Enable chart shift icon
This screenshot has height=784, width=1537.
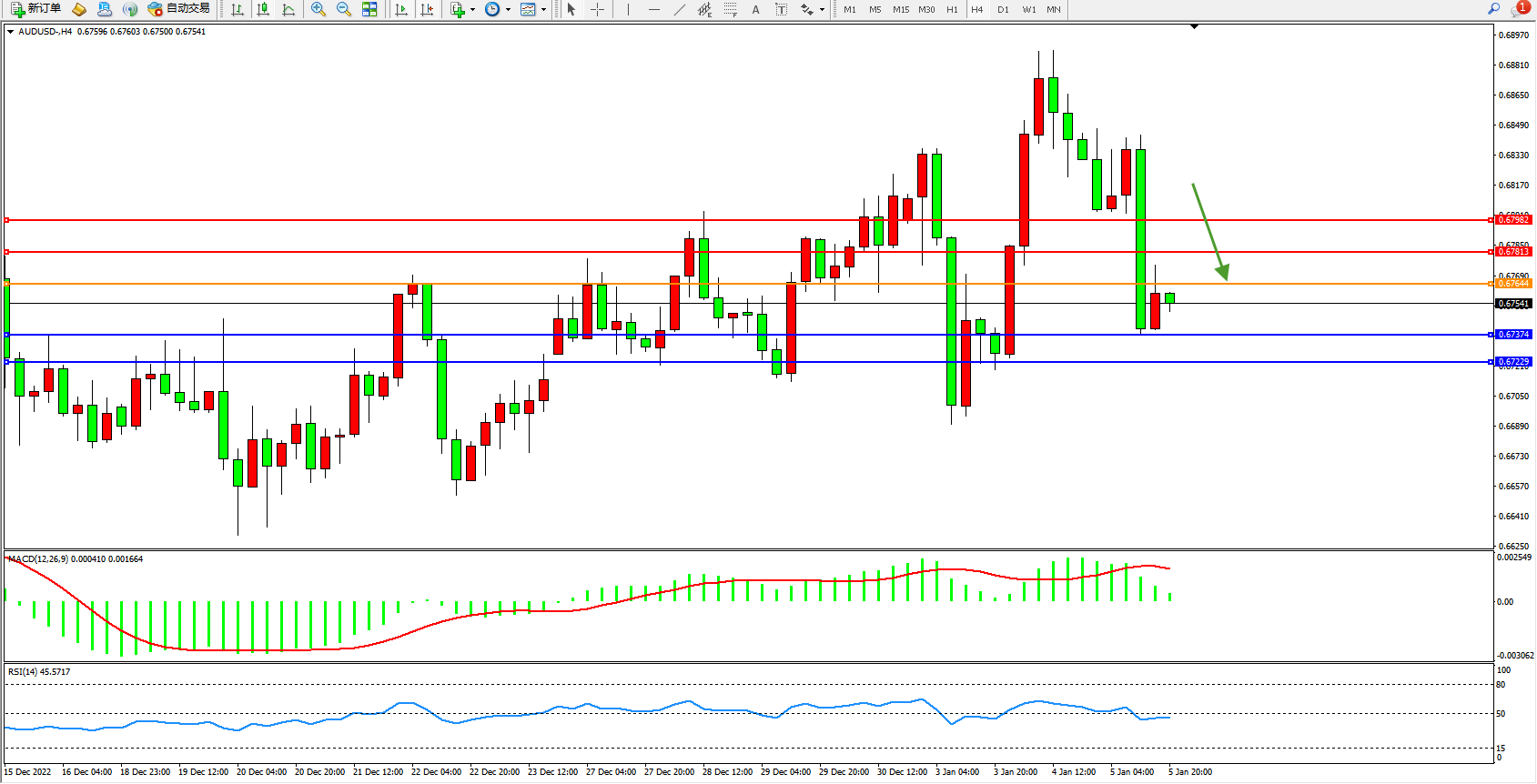[427, 9]
